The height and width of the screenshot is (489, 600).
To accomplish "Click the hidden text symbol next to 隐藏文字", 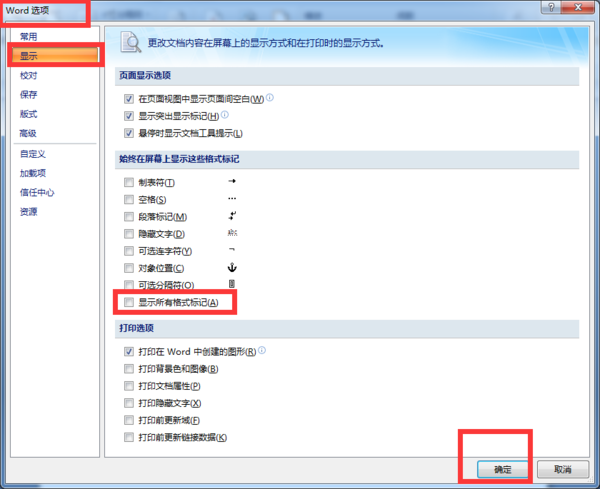I will 232,233.
